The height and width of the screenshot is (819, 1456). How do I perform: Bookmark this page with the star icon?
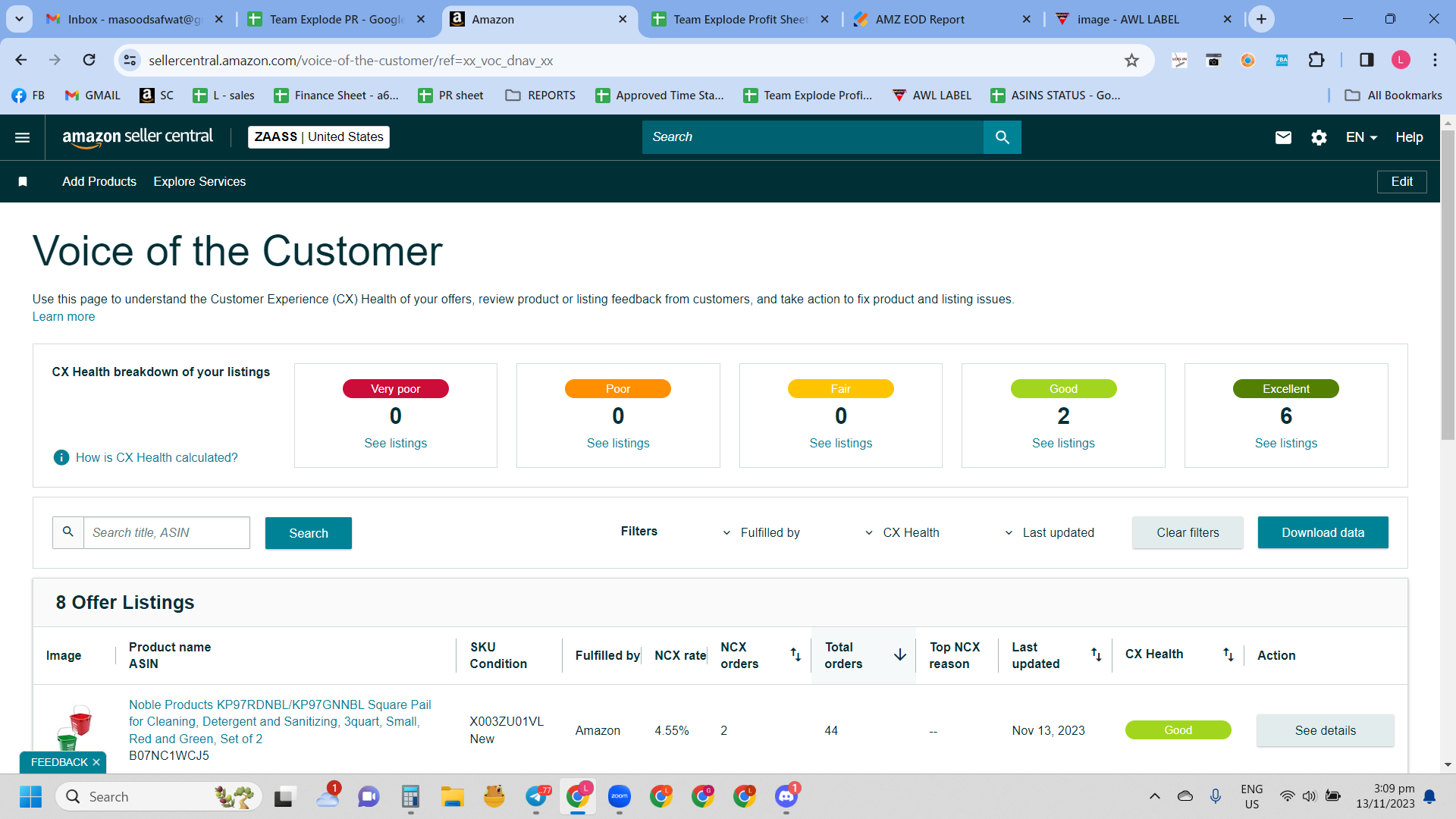[1131, 61]
